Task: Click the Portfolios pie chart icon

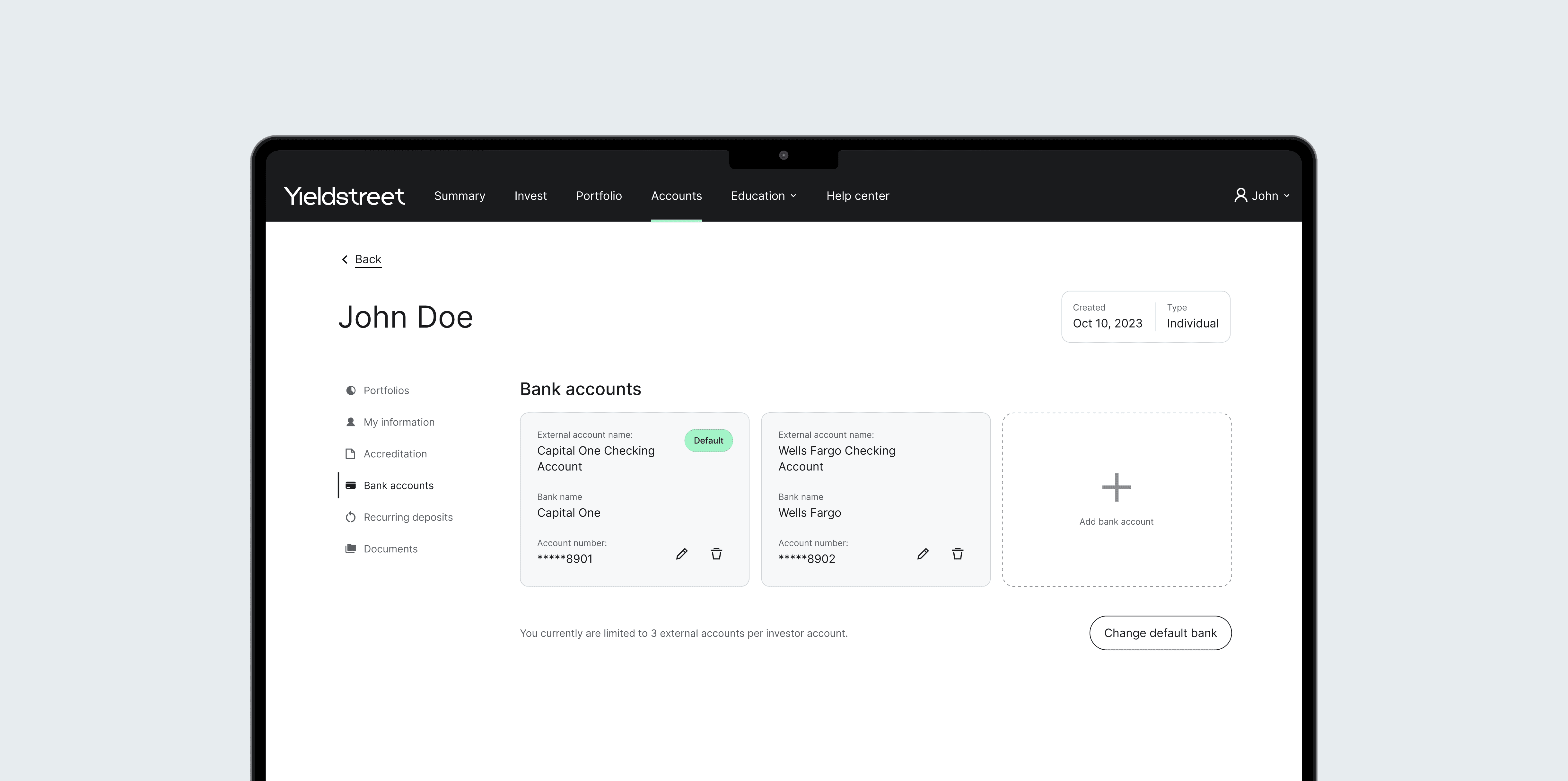Action: [x=351, y=391]
